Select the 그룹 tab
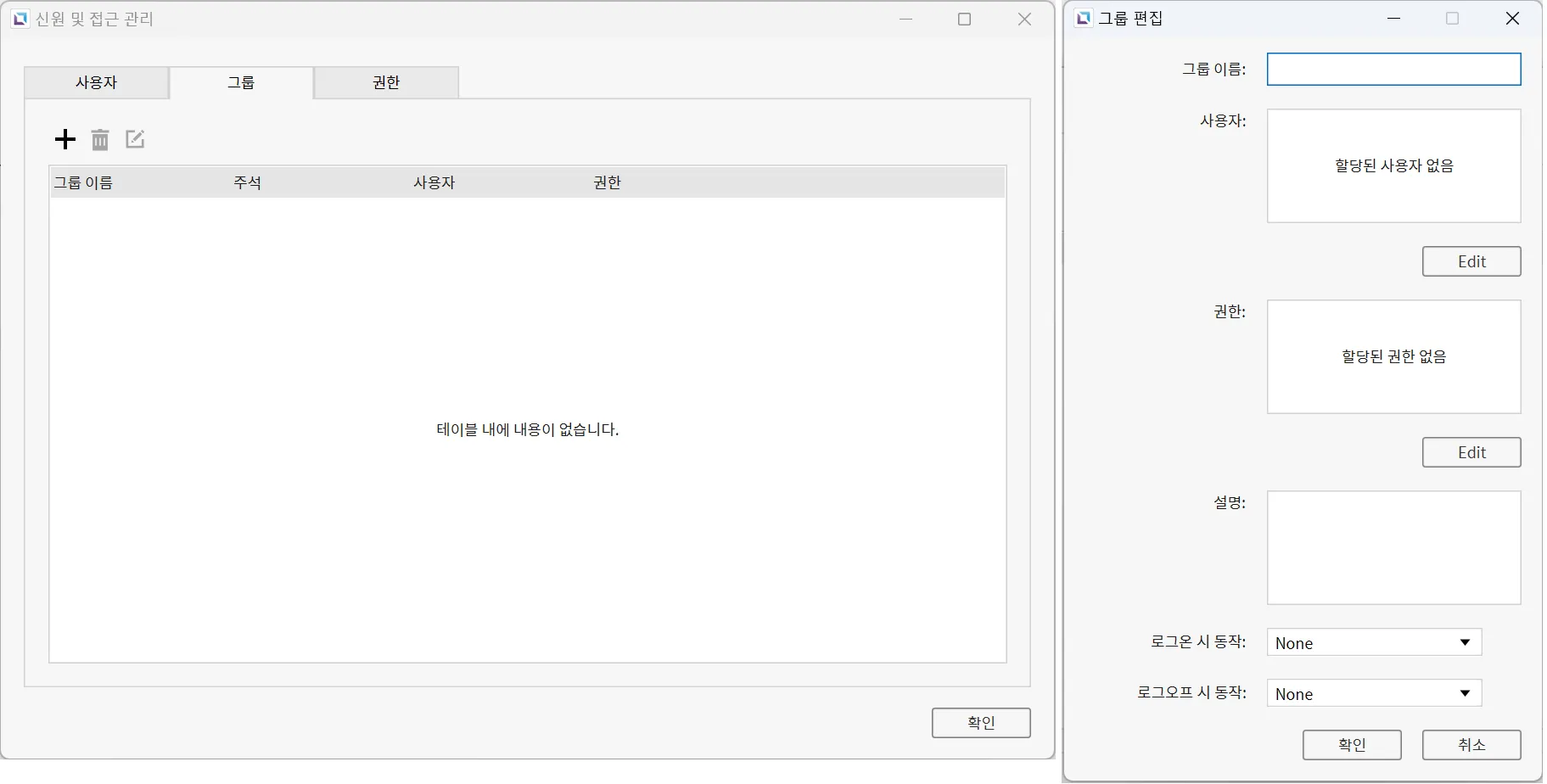Screen dimensions: 1547x784 click(241, 83)
